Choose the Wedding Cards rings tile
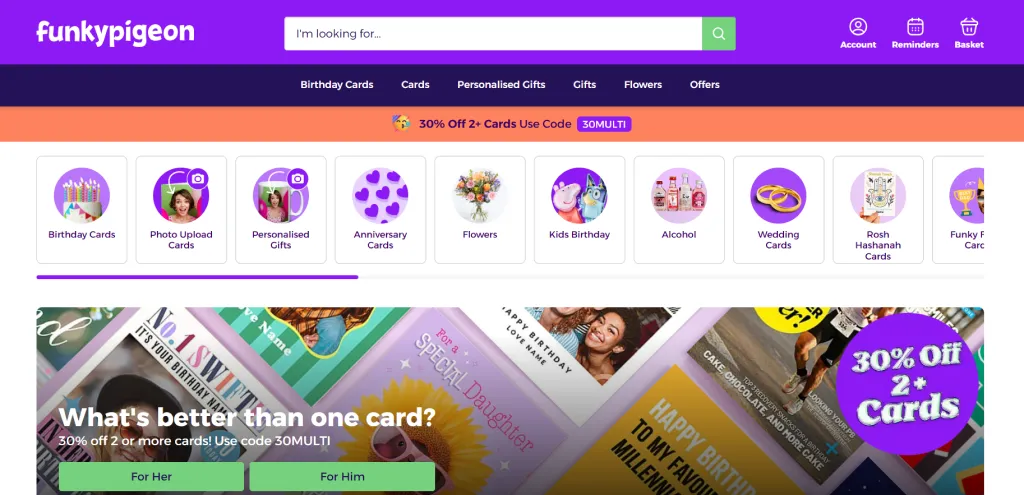This screenshot has height=495, width=1024. click(x=778, y=210)
